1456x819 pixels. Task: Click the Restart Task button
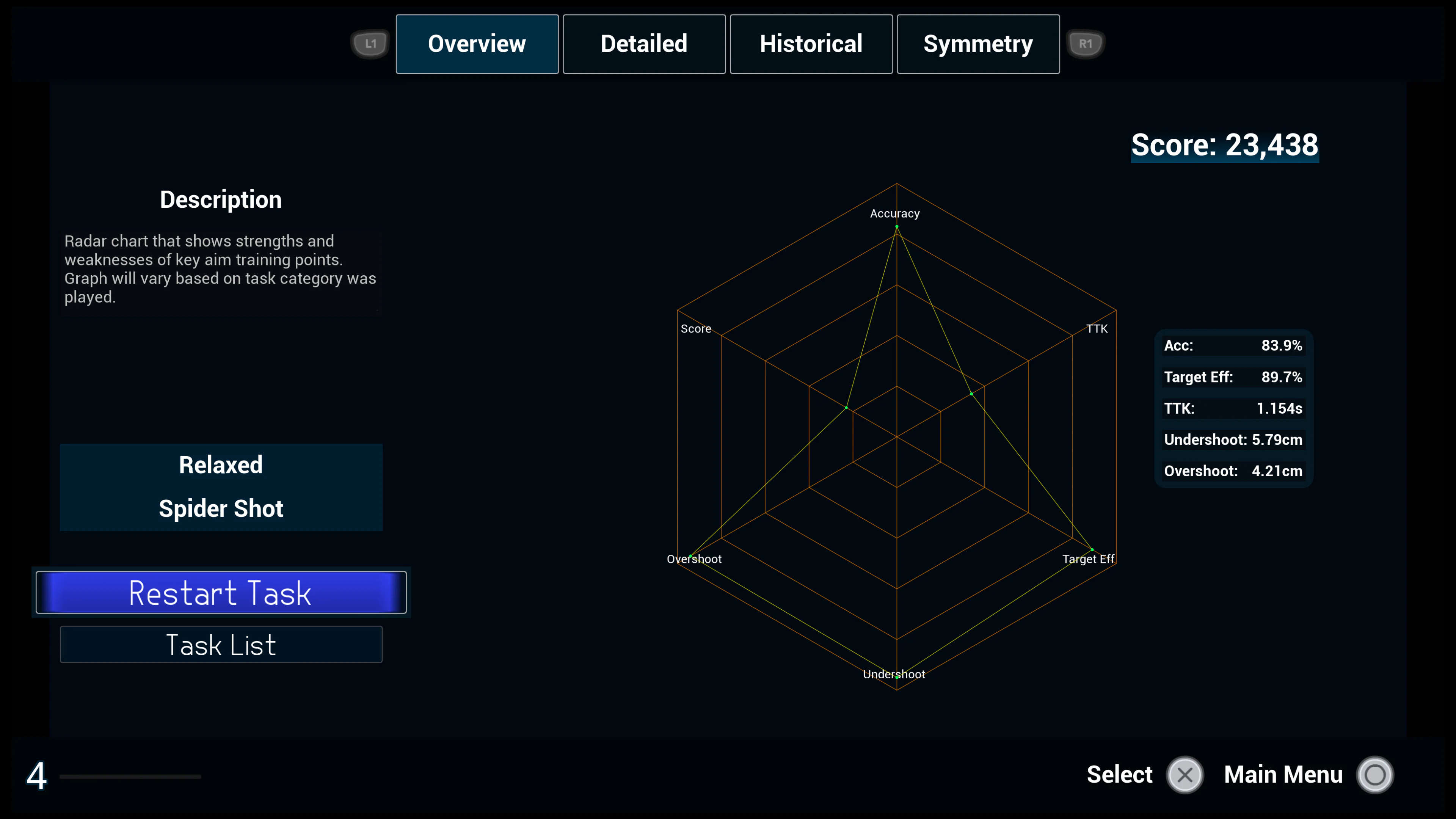pos(220,592)
